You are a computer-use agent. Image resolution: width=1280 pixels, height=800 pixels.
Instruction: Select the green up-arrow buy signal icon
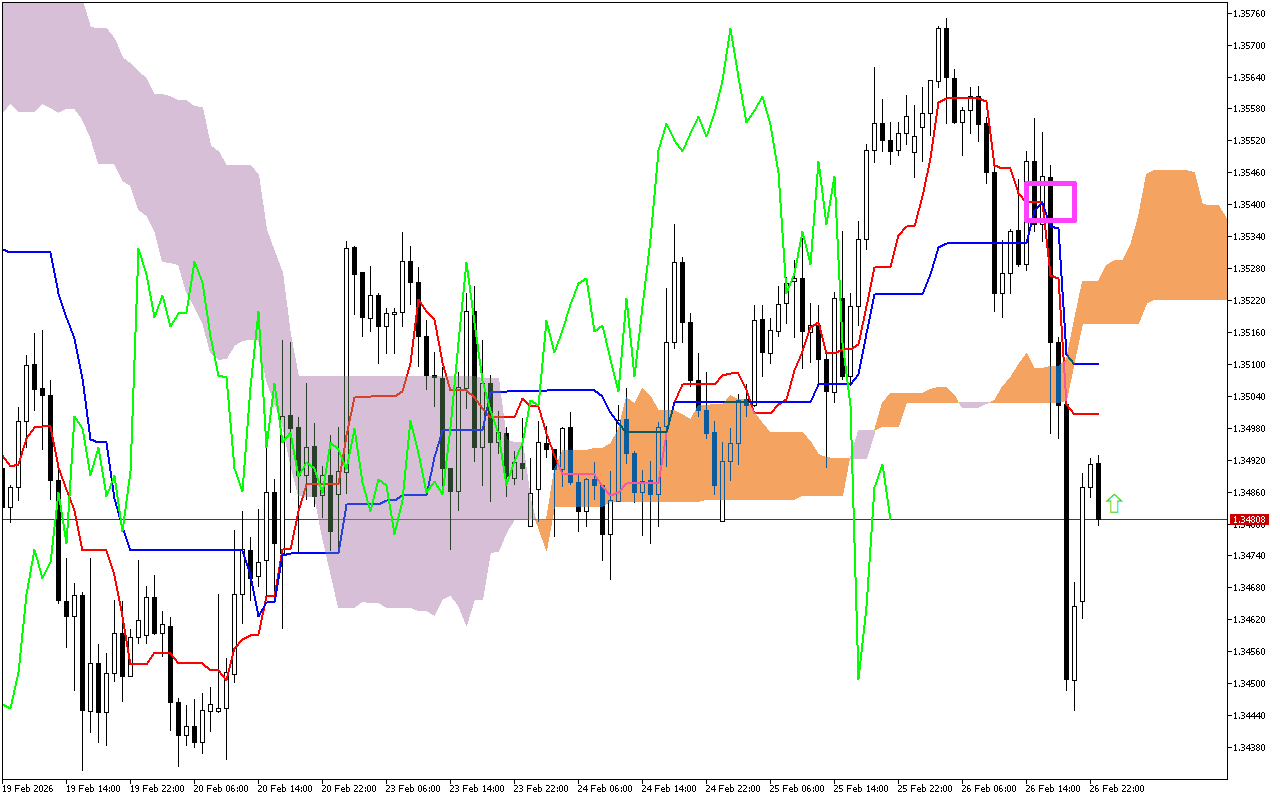[1113, 501]
